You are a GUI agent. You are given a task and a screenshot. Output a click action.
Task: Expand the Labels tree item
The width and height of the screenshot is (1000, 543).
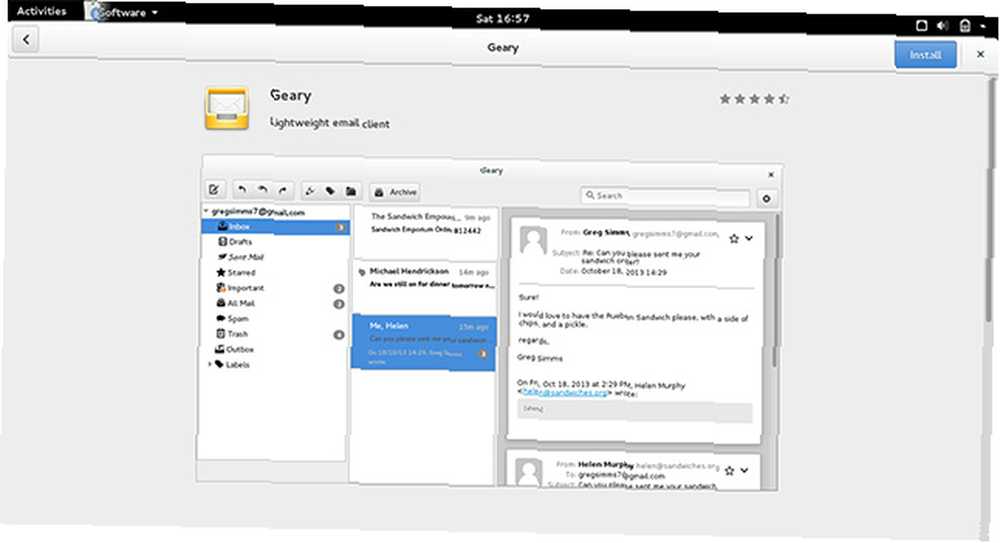[210, 364]
